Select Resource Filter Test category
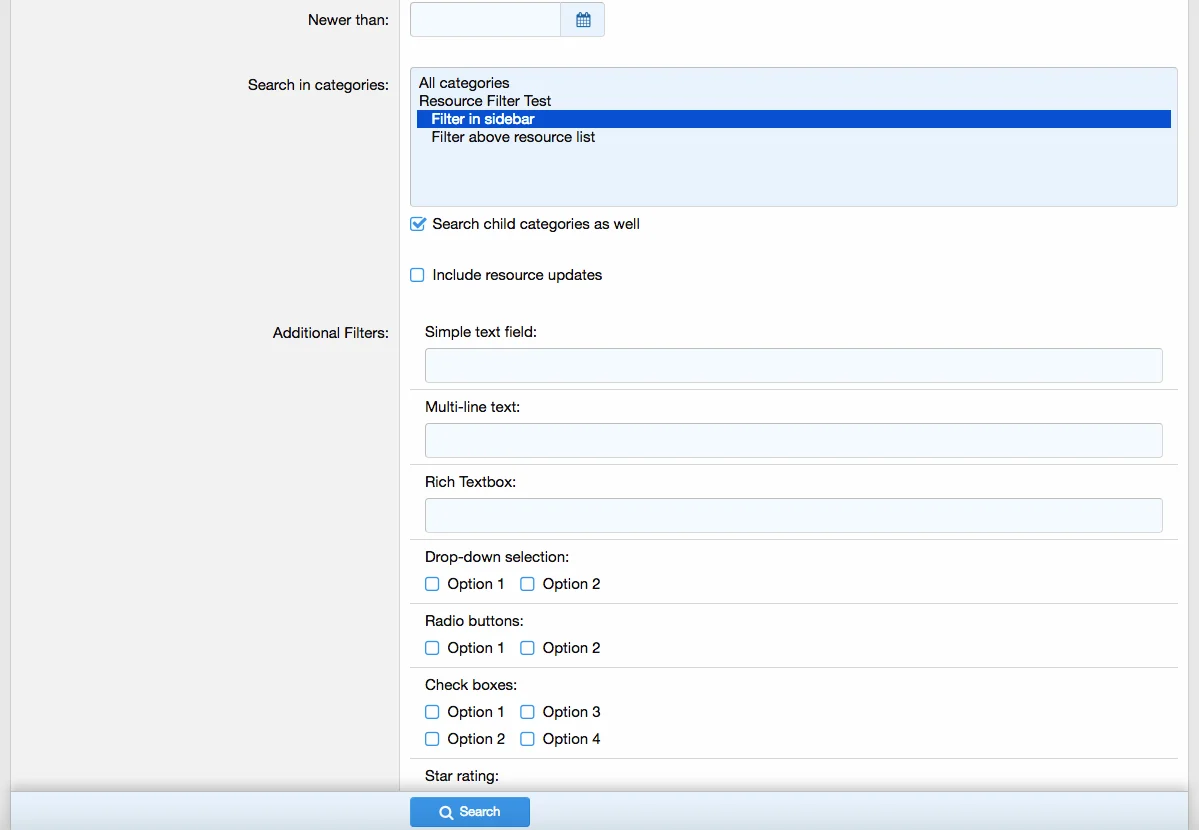 click(485, 101)
